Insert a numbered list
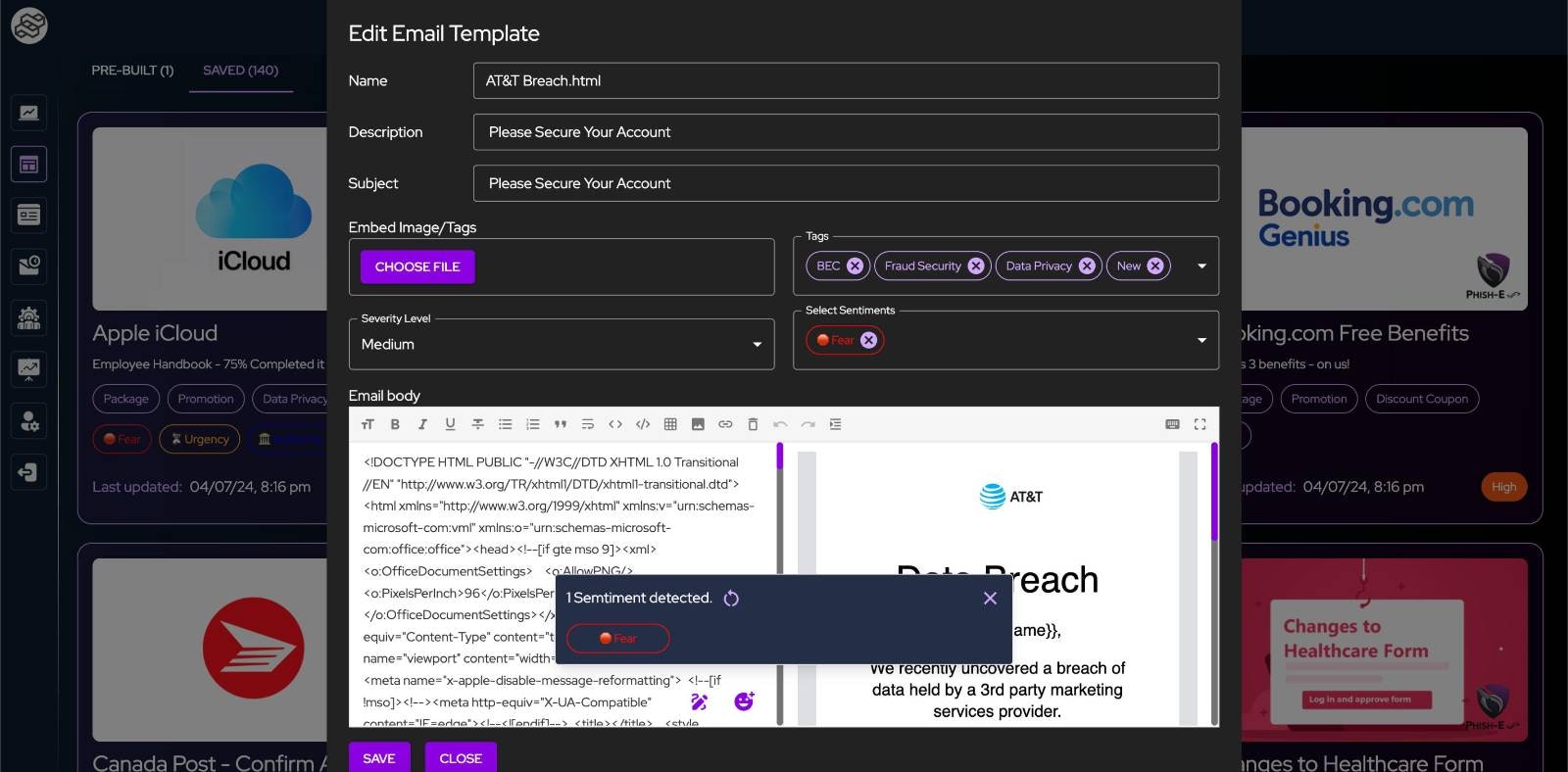Image resolution: width=1568 pixels, height=772 pixels. [532, 424]
